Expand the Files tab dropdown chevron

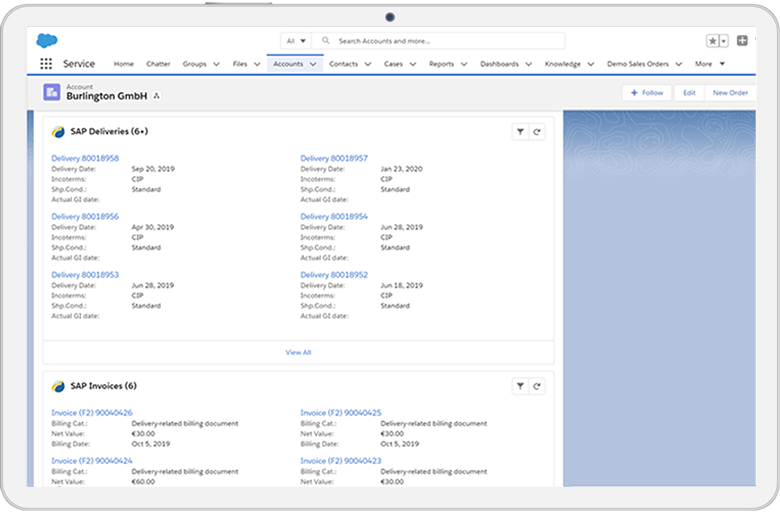(x=257, y=64)
